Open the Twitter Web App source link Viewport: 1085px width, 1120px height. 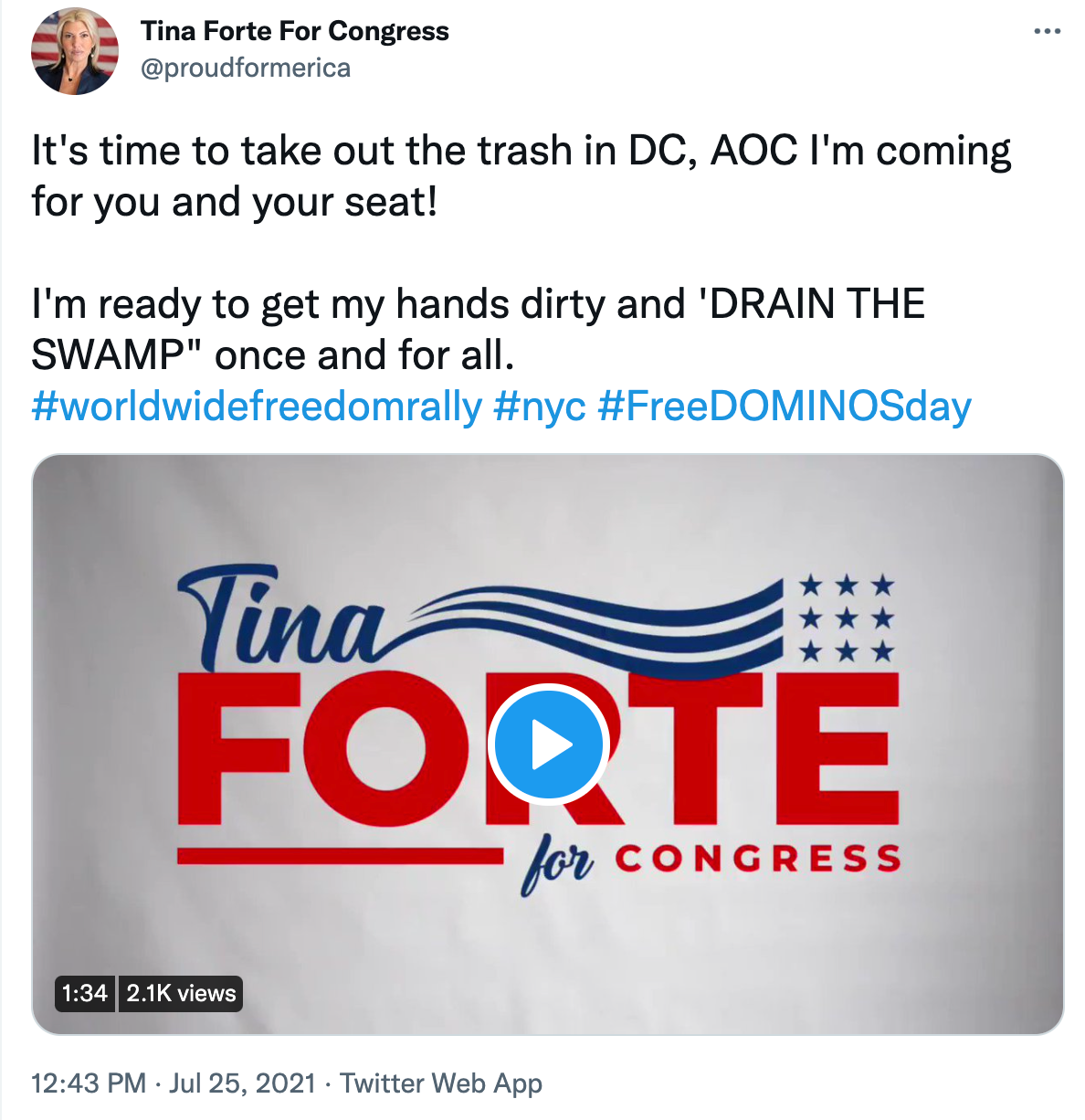(441, 1083)
